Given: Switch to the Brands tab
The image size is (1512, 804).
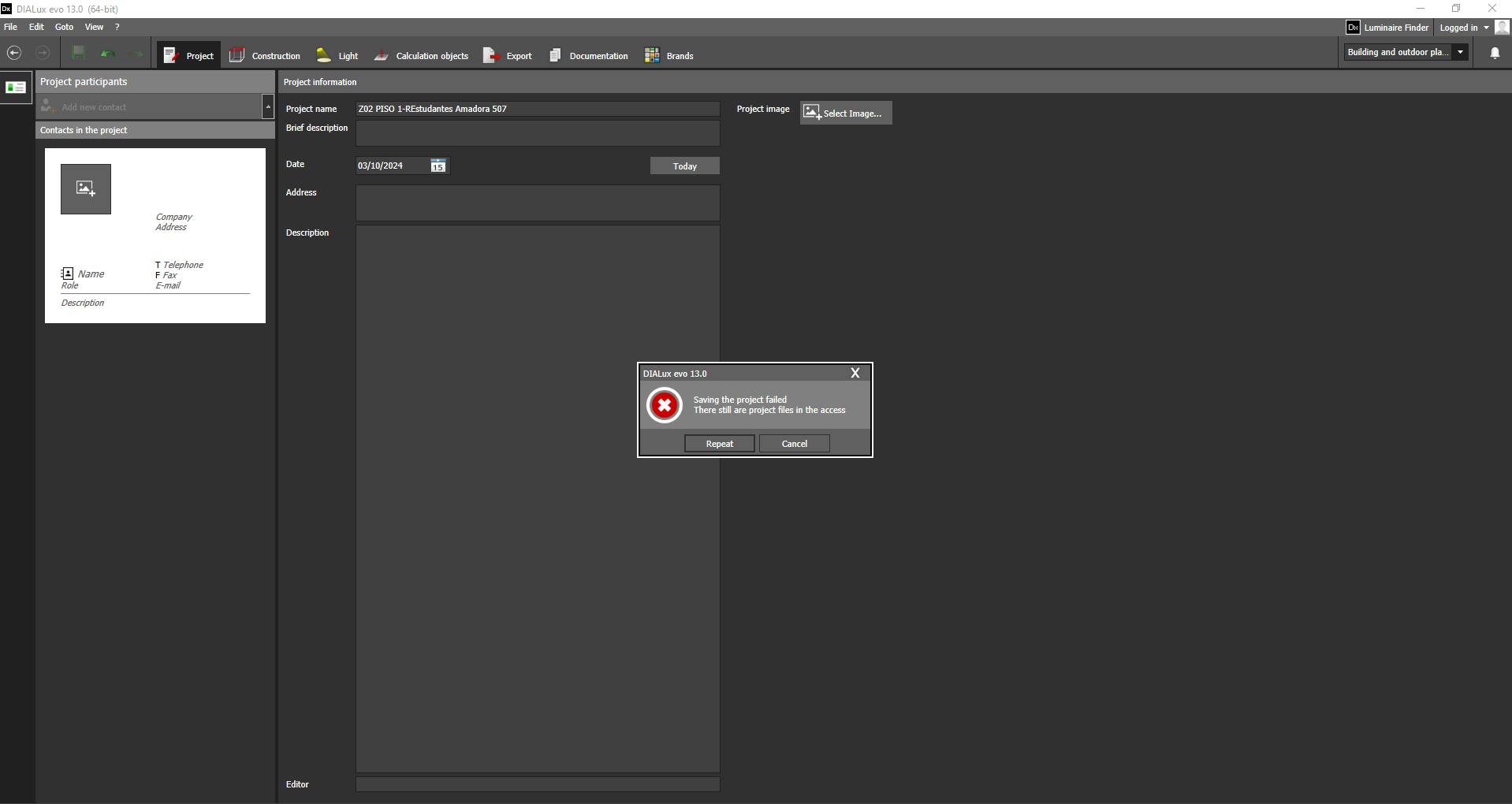Looking at the screenshot, I should click(x=669, y=55).
